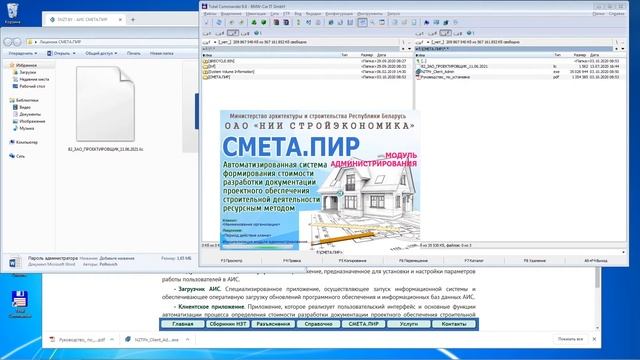Open Общий доступ dropdown in Explorer

(101, 53)
